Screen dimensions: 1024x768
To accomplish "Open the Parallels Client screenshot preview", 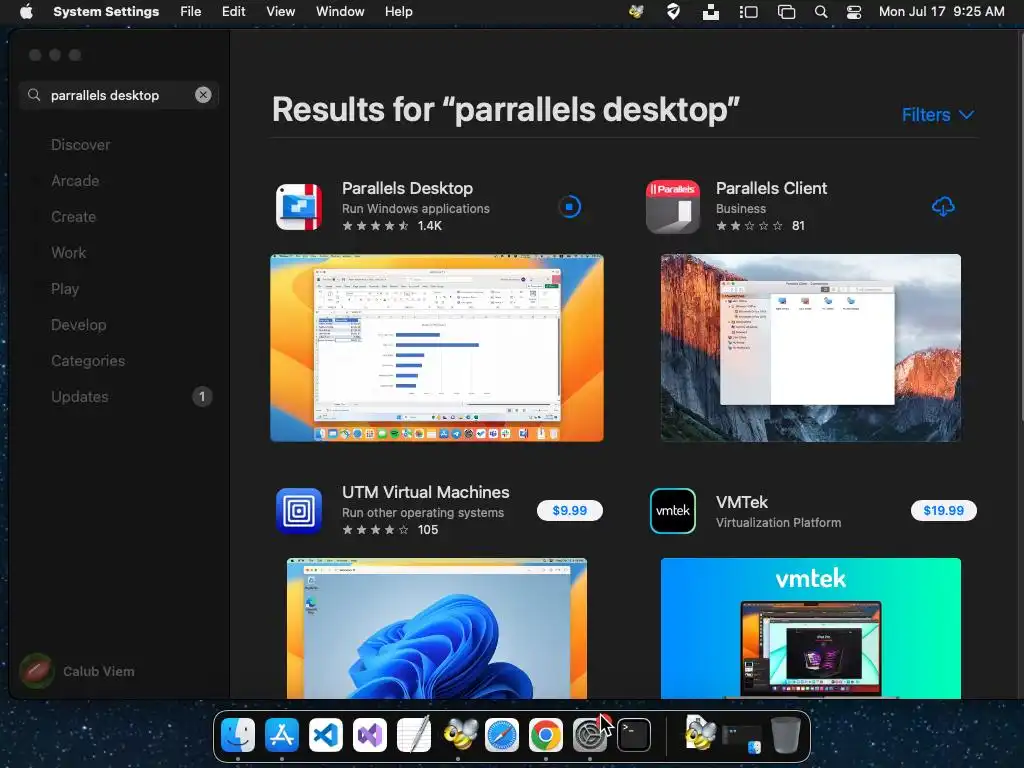I will click(x=810, y=348).
